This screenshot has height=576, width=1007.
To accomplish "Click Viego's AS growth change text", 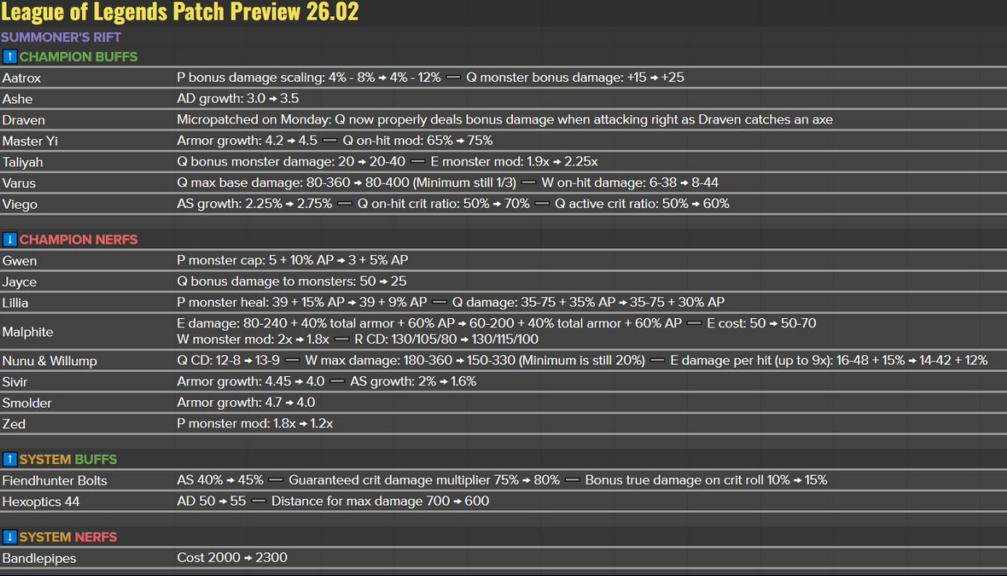I will 254,204.
